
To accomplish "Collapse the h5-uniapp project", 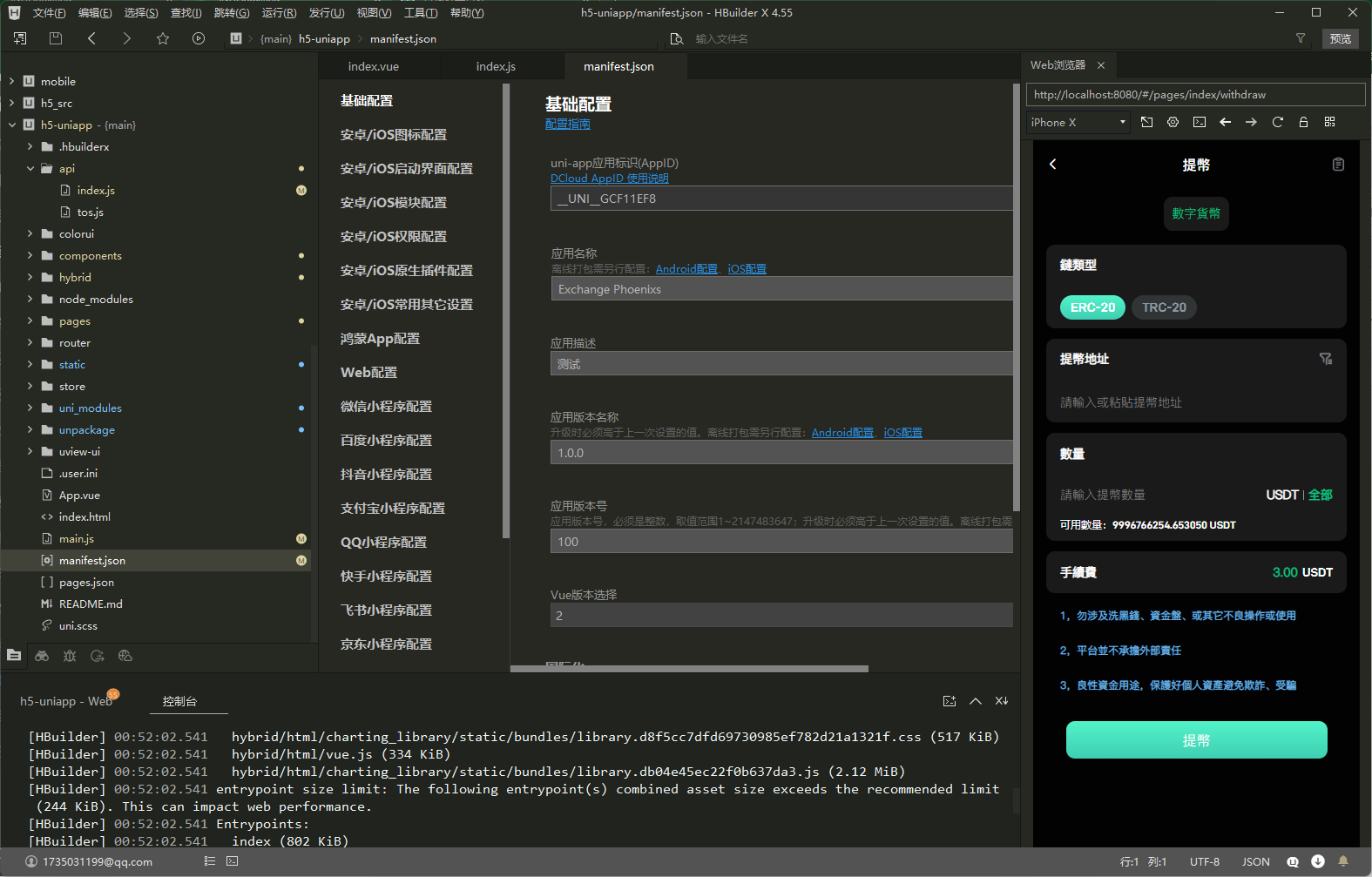I will coord(11,125).
